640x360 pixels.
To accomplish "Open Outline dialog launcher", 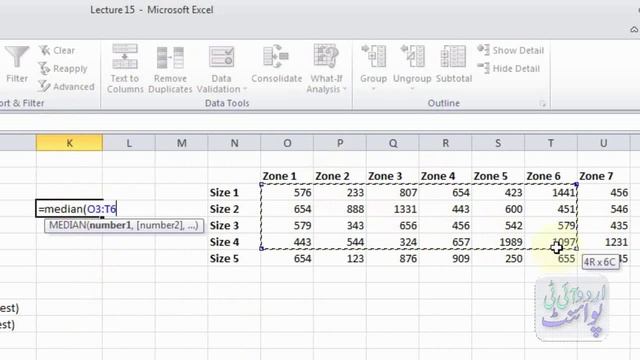I will pos(542,104).
